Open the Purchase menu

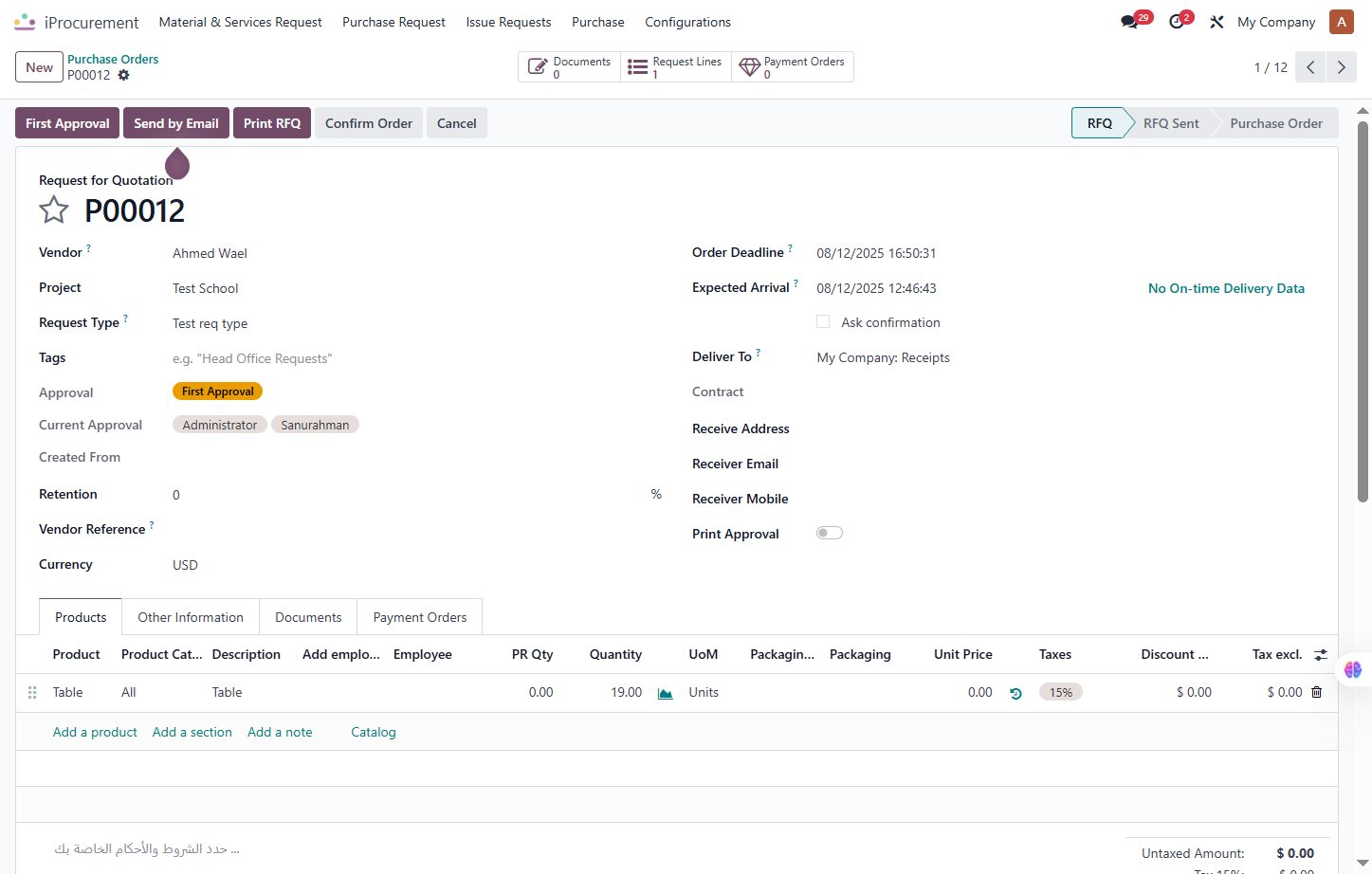pos(598,22)
